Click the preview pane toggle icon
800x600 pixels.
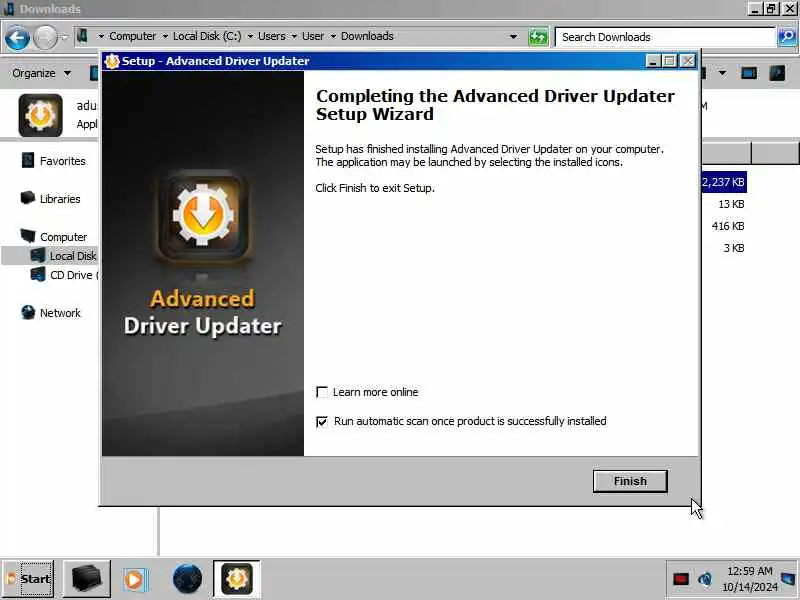[x=748, y=73]
